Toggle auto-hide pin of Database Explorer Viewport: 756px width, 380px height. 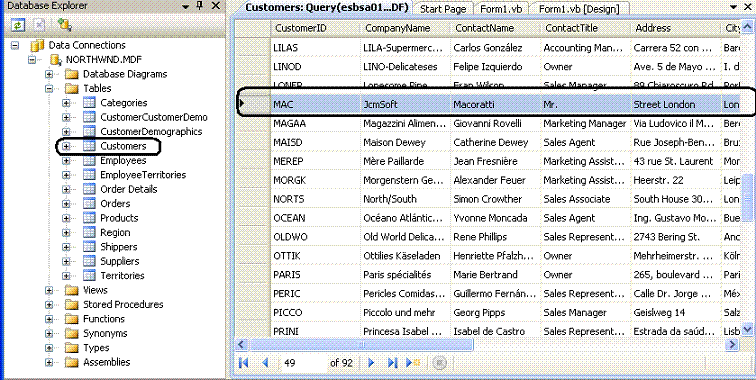[x=200, y=6]
